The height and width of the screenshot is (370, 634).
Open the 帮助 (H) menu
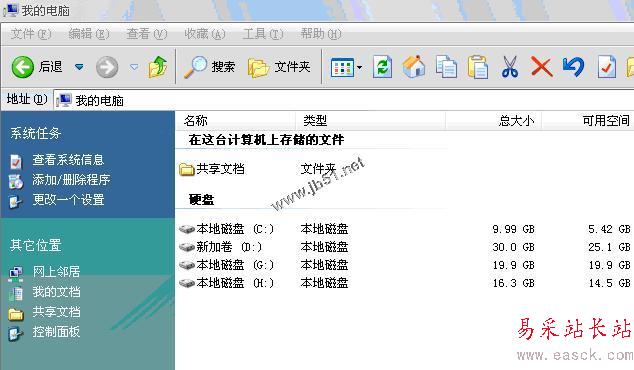(x=321, y=34)
